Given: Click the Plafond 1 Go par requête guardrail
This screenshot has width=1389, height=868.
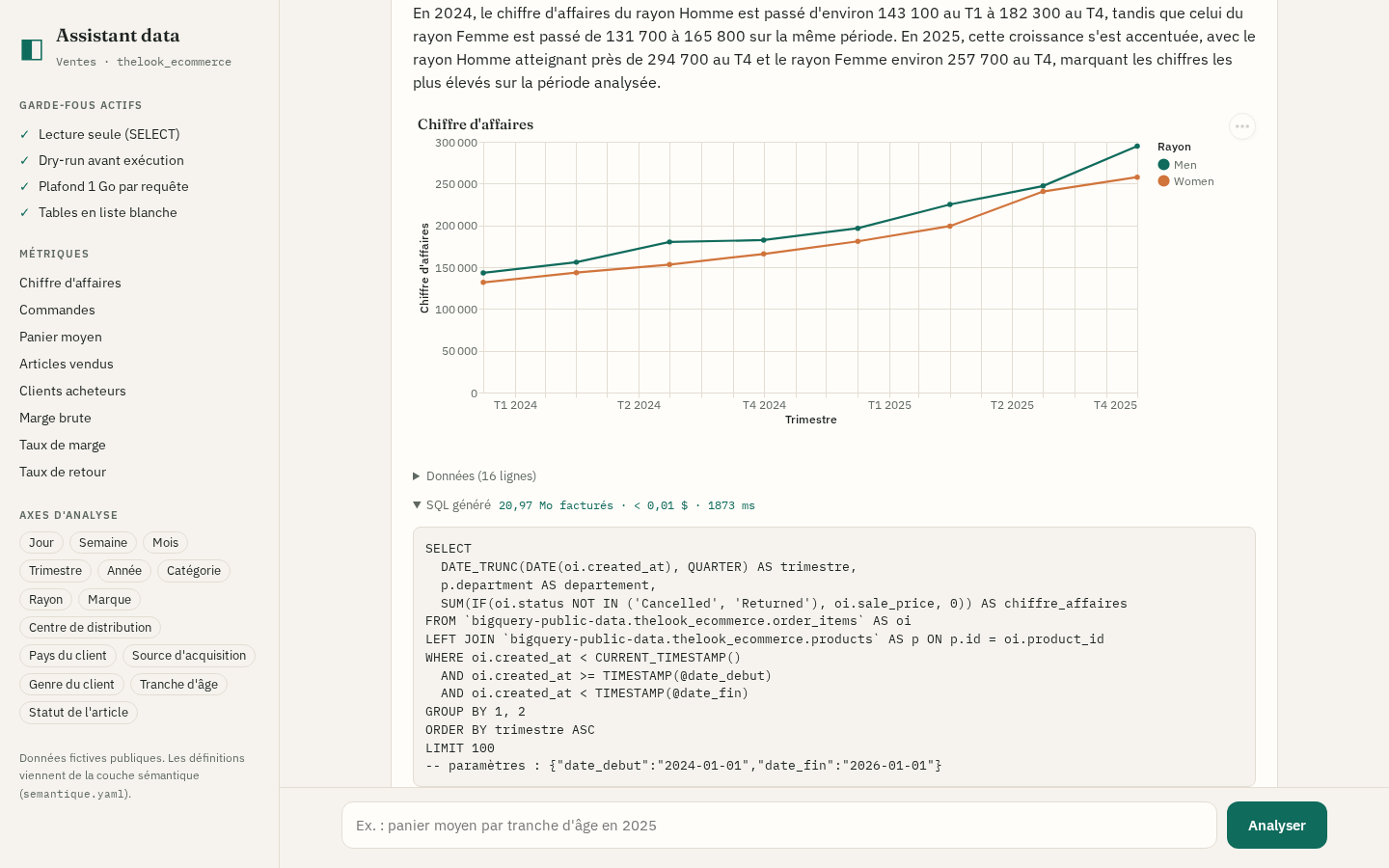Looking at the screenshot, I should pyautogui.click(x=114, y=186).
